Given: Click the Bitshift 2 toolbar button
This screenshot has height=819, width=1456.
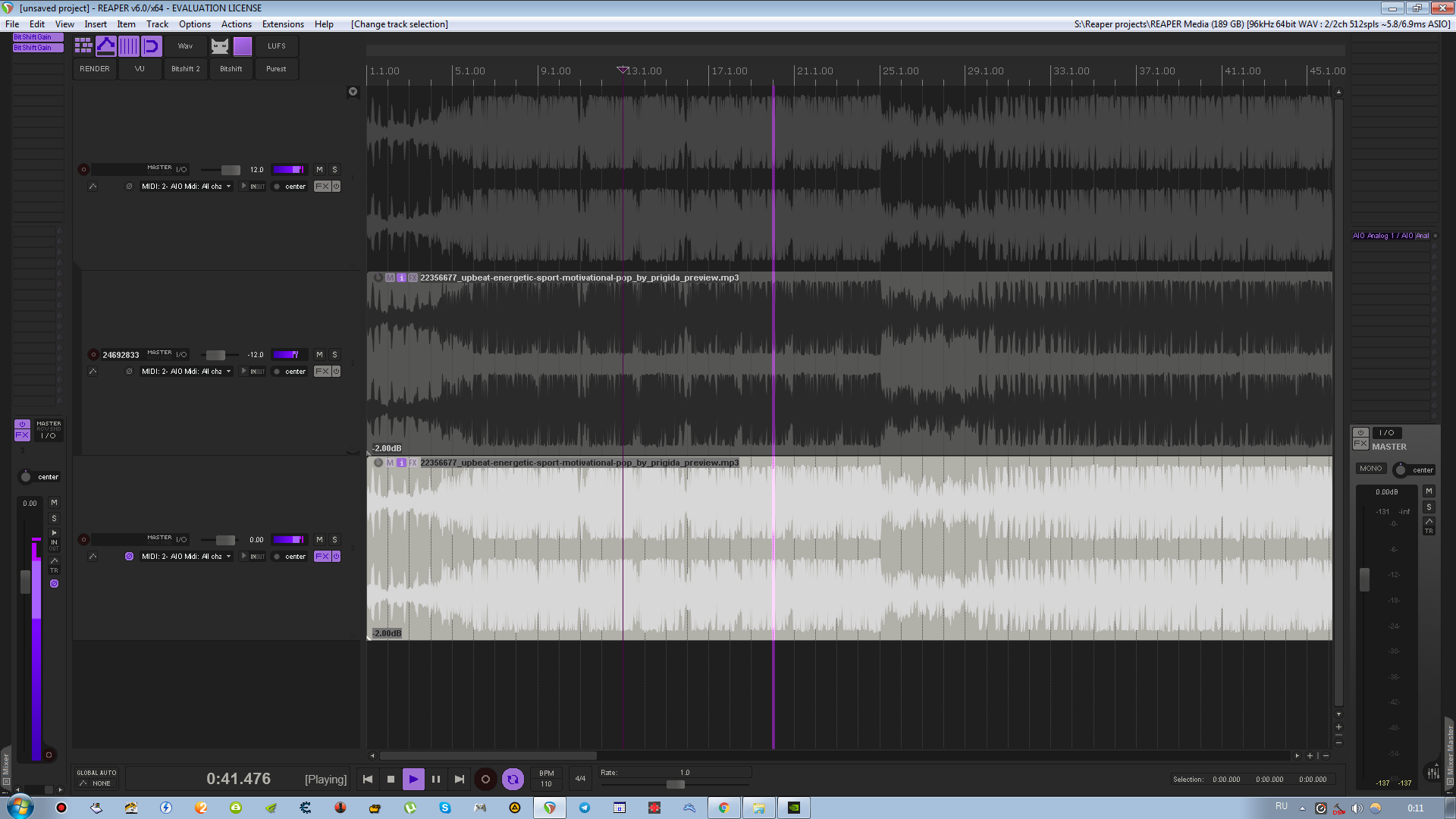Looking at the screenshot, I should point(186,69).
